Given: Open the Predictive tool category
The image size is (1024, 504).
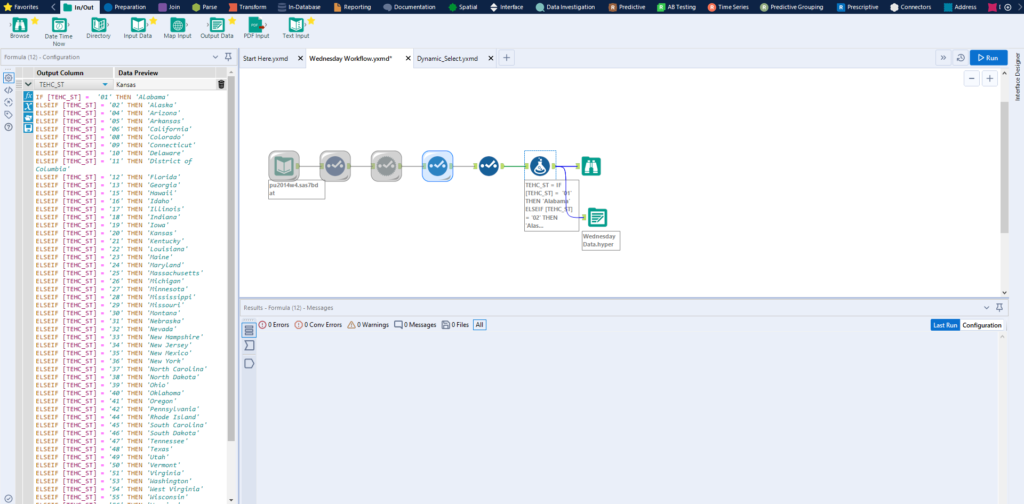Looking at the screenshot, I should coord(627,7).
